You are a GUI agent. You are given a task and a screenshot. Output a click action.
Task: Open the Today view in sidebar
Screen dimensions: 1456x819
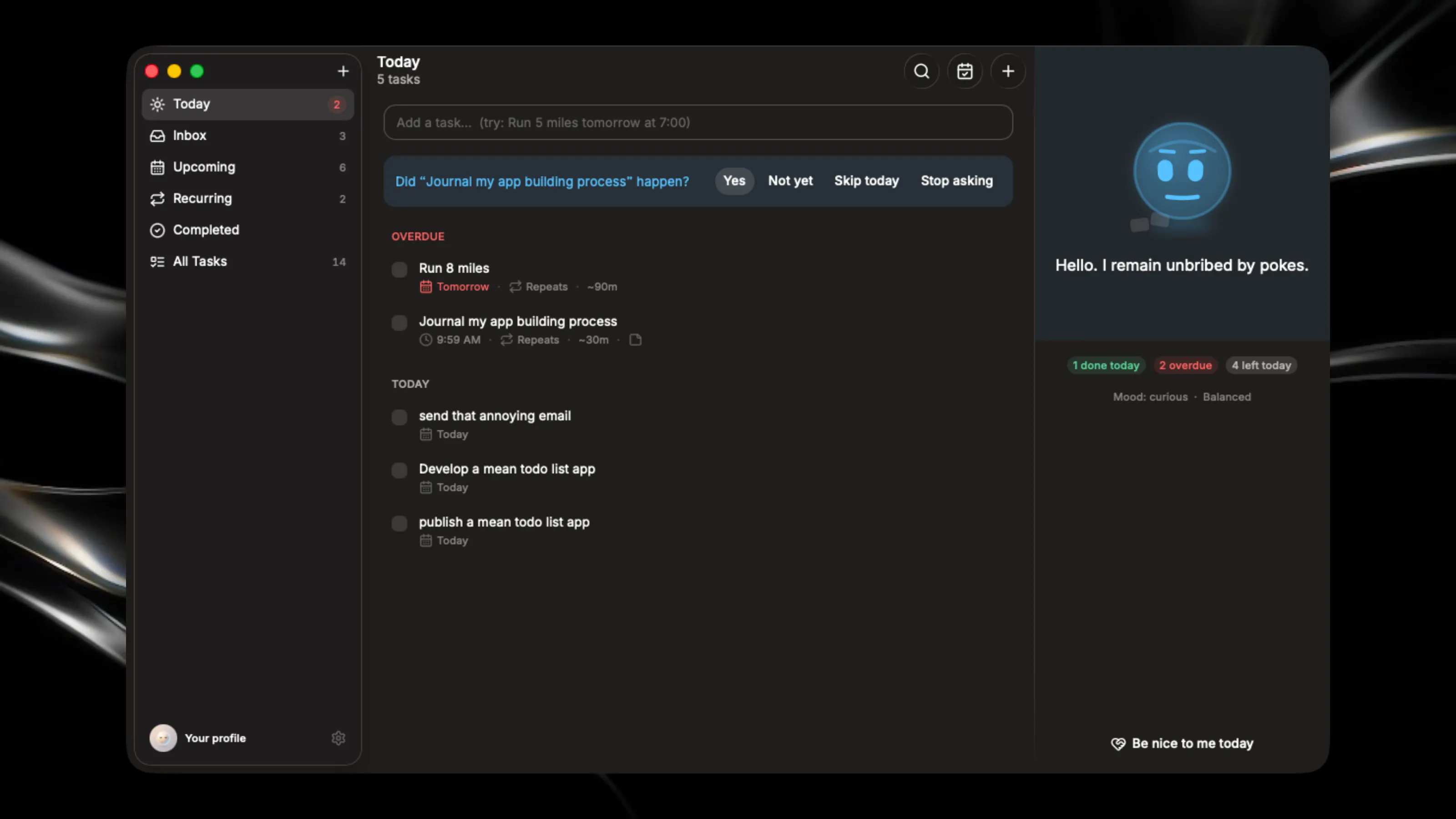pyautogui.click(x=248, y=104)
